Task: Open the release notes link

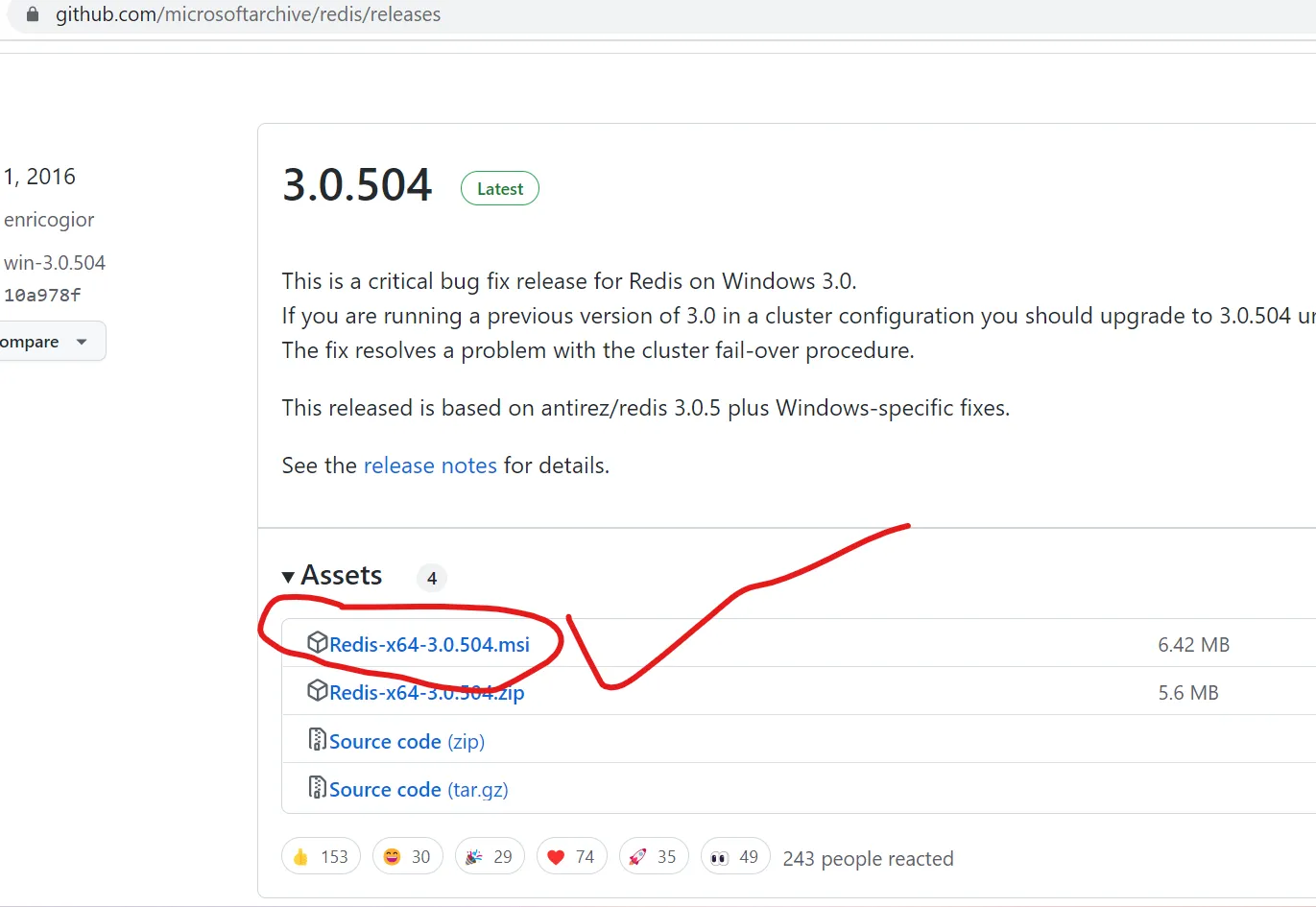Action: tap(430, 465)
